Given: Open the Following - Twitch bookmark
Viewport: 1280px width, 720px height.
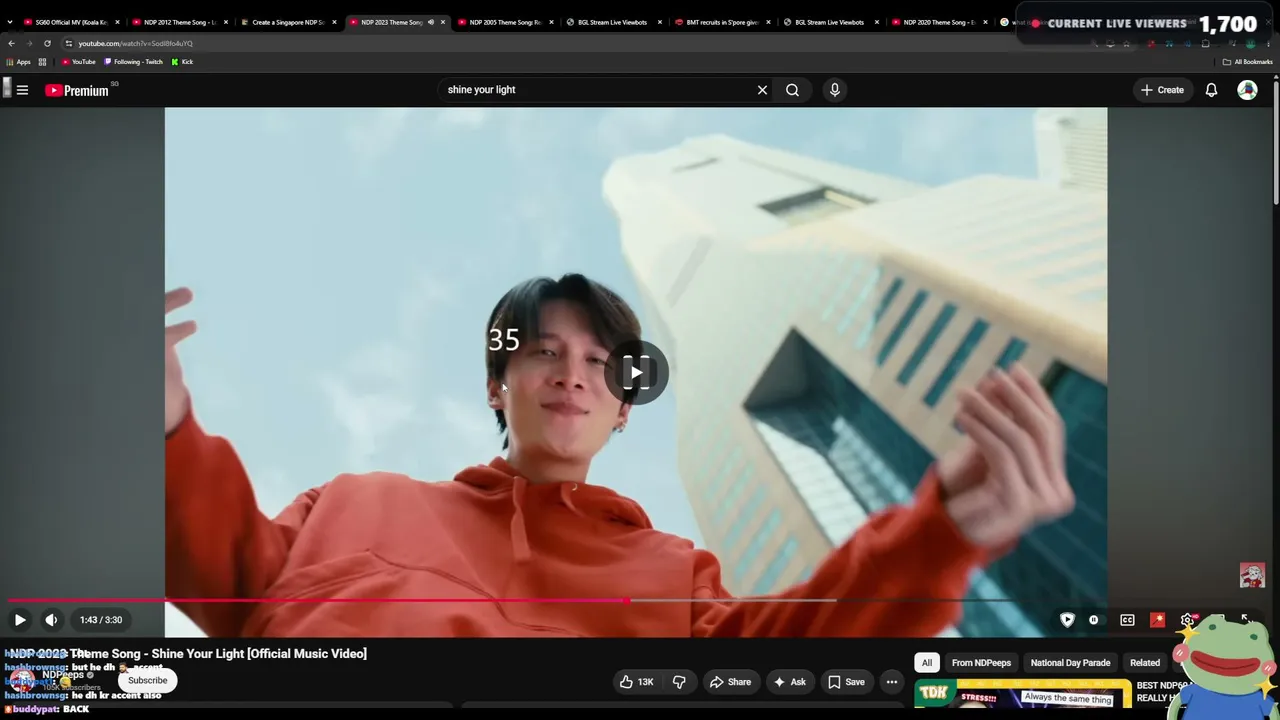Looking at the screenshot, I should click(x=134, y=62).
